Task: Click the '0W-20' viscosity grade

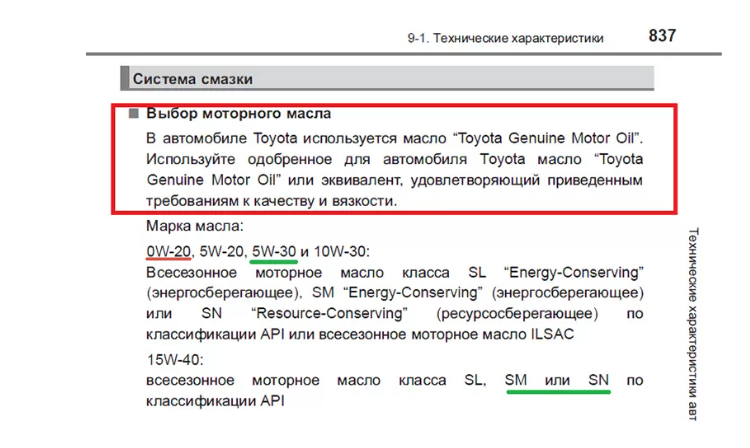Action: coord(168,251)
